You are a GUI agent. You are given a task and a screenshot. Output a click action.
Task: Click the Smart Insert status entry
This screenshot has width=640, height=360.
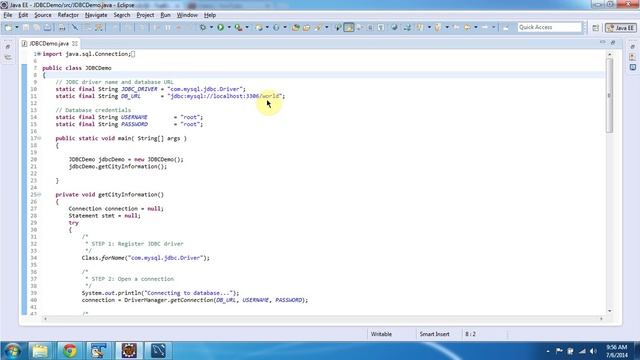[x=434, y=334]
